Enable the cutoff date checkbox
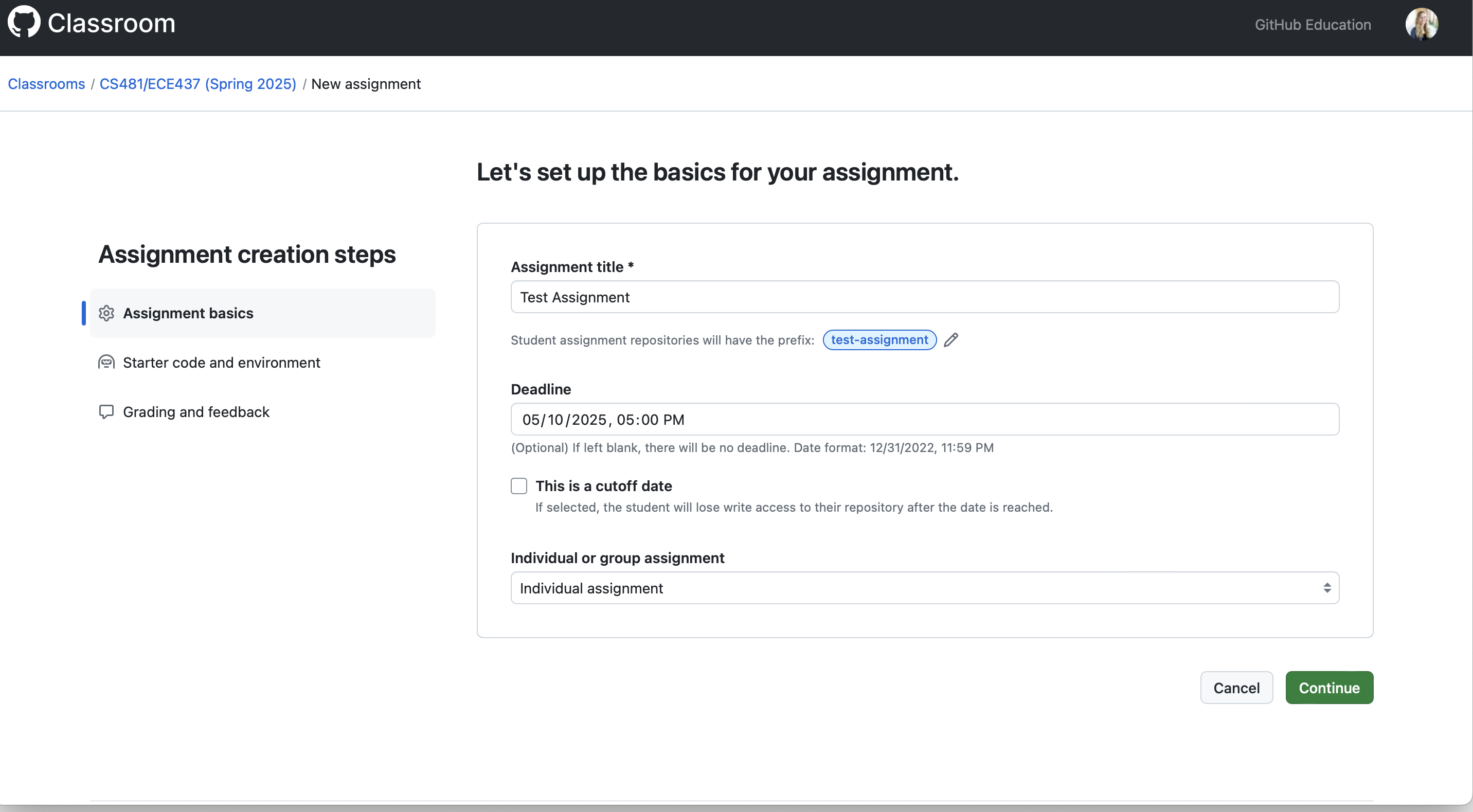 tap(518, 486)
